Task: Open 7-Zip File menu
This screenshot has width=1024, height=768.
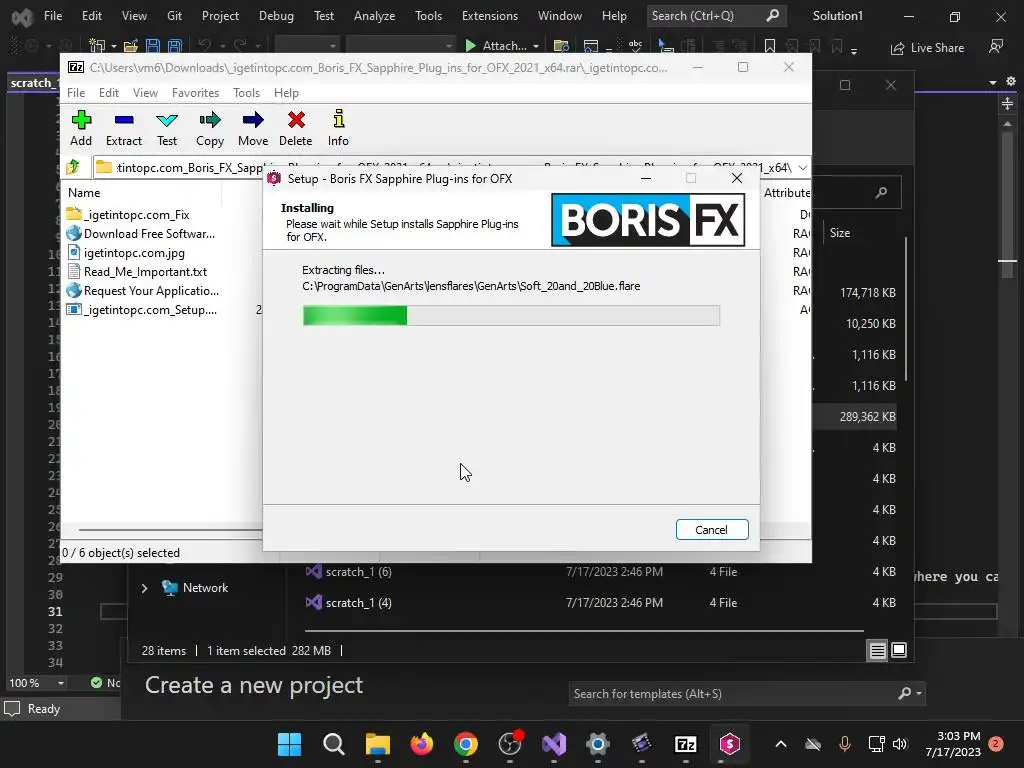Action: pos(76,93)
